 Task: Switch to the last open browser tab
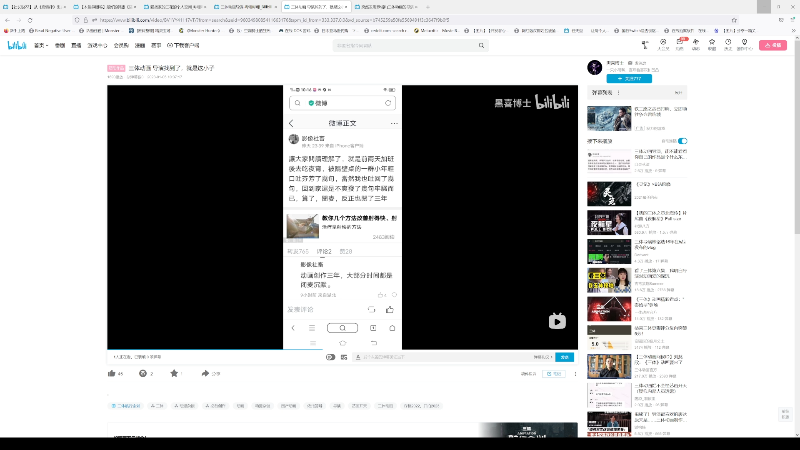pos(386,7)
